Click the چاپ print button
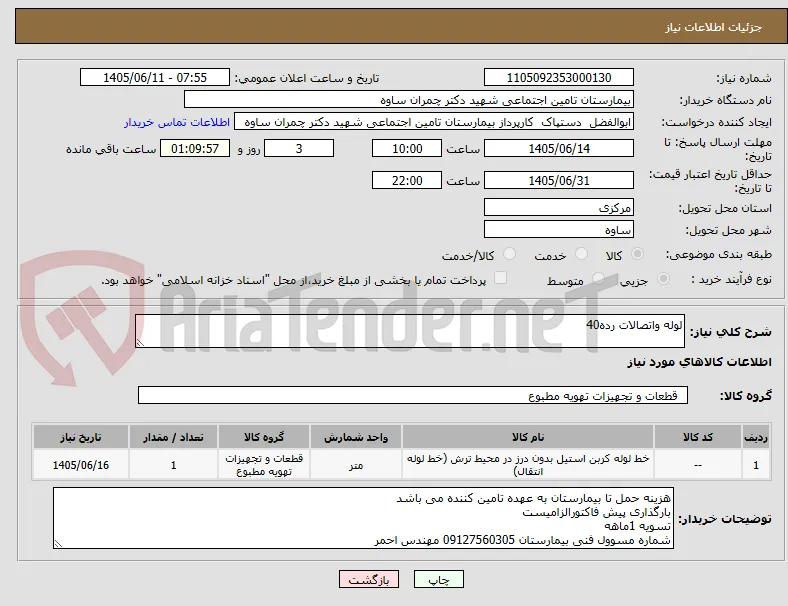Viewport: 788px width, 606px height. click(x=439, y=579)
